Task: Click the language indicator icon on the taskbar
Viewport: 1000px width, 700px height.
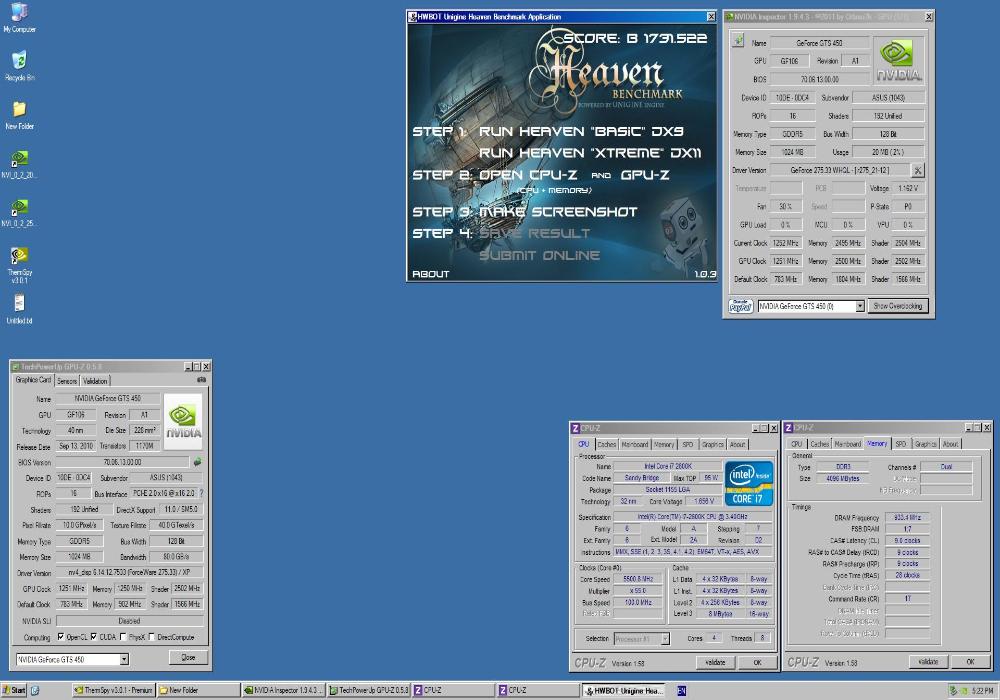Action: tap(681, 690)
